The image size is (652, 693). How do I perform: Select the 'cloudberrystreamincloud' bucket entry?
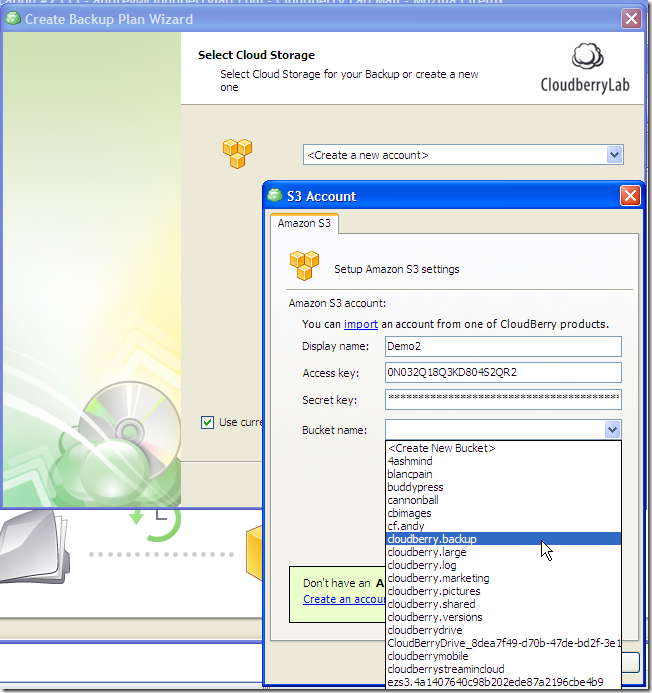[503, 669]
